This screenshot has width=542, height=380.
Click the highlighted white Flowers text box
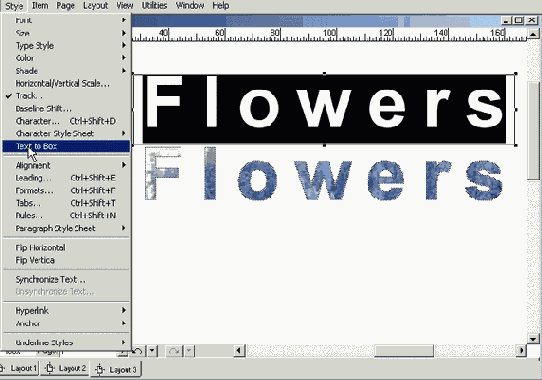tap(324, 109)
